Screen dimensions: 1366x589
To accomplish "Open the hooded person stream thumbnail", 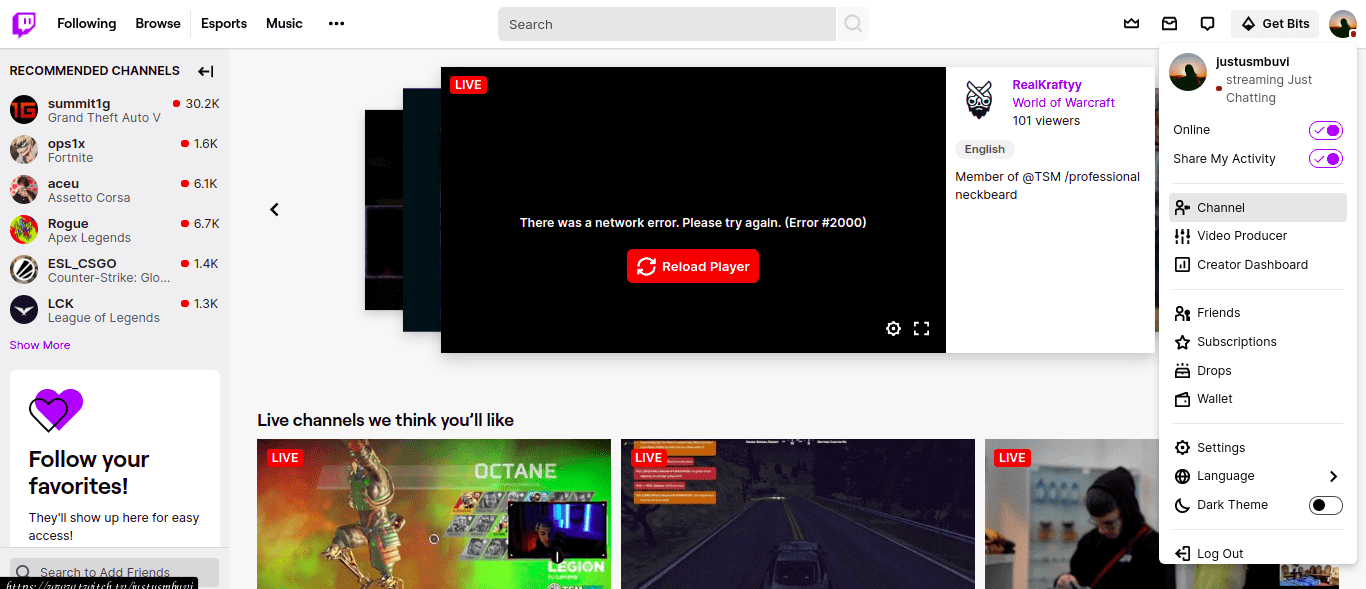I will [x=1072, y=514].
